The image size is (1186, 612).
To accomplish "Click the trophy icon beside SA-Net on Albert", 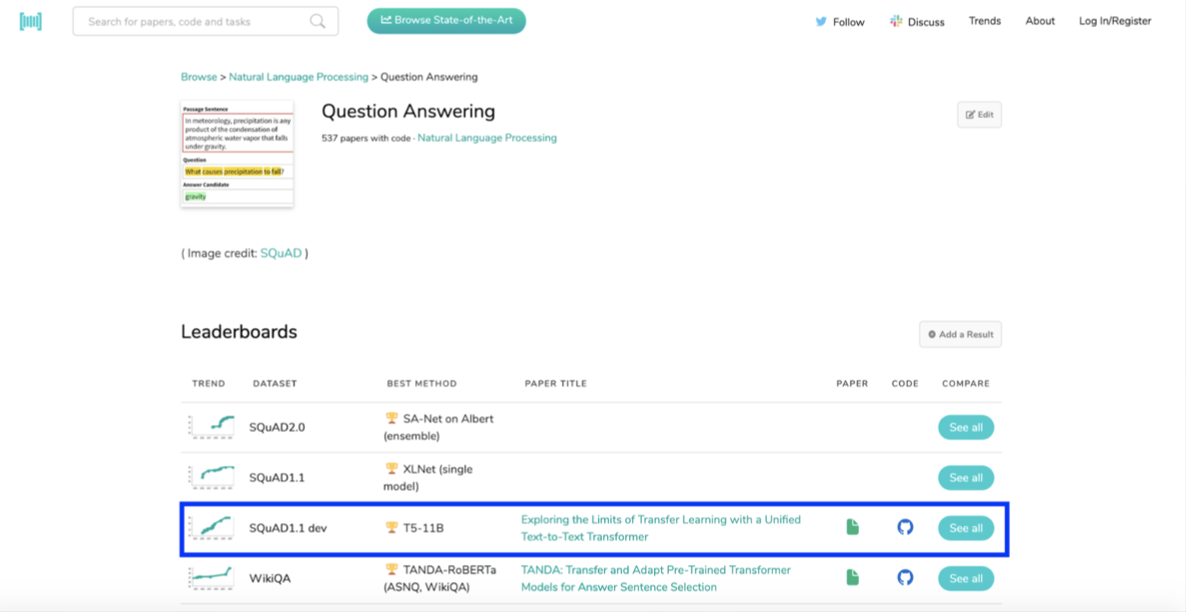I will (x=391, y=418).
